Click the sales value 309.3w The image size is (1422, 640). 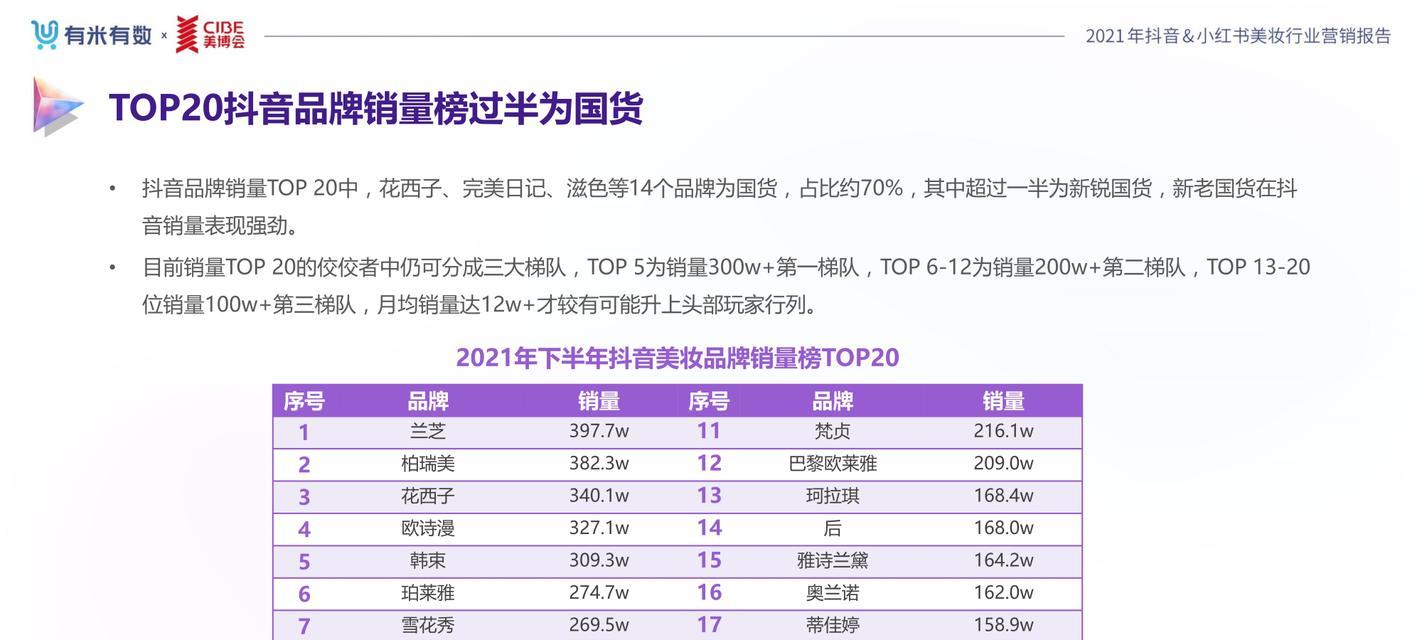599,560
